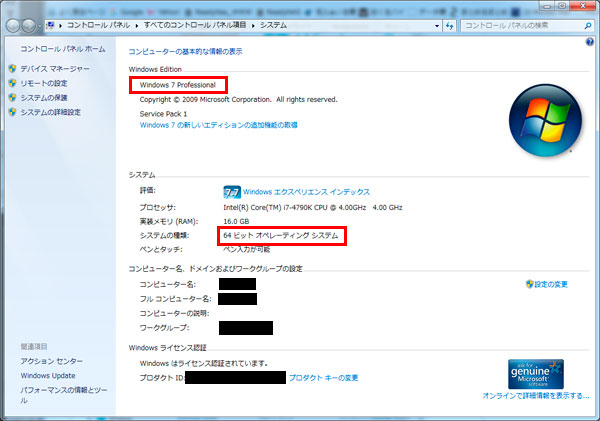Click the プロダクト ID label
The height and width of the screenshot is (421, 600).
tap(162, 378)
